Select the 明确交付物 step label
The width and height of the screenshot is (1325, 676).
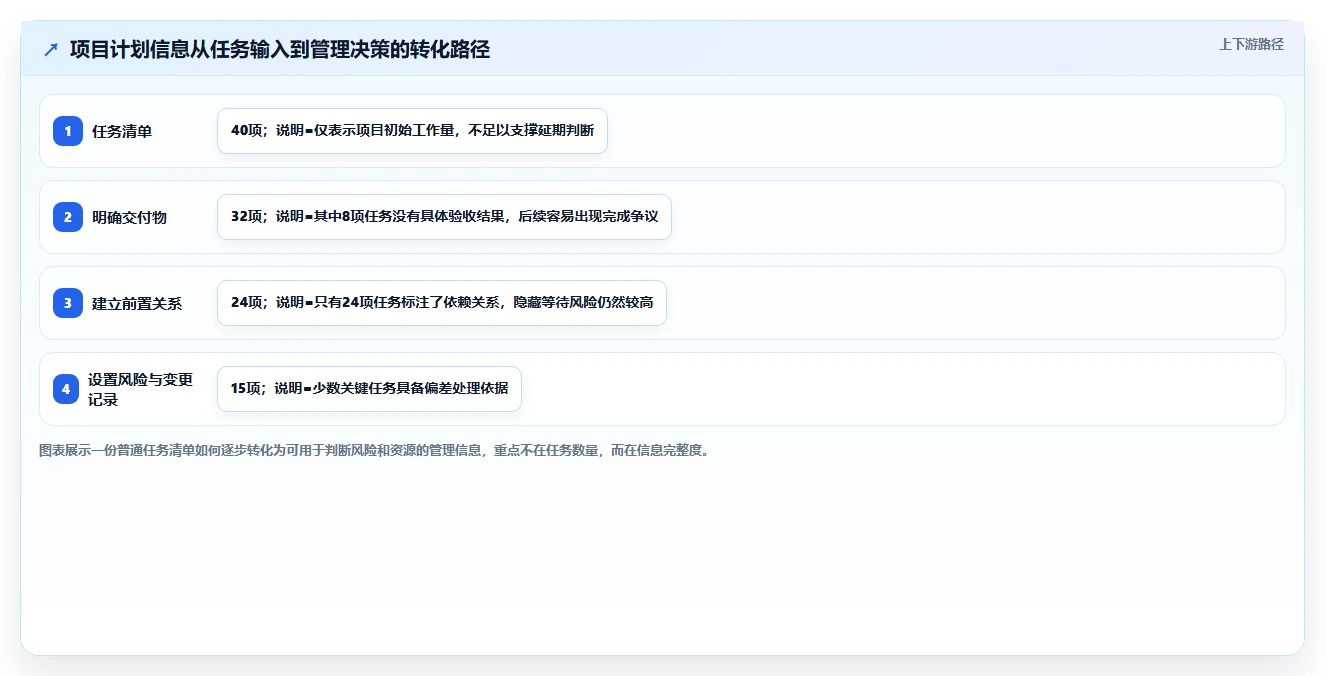click(x=129, y=217)
